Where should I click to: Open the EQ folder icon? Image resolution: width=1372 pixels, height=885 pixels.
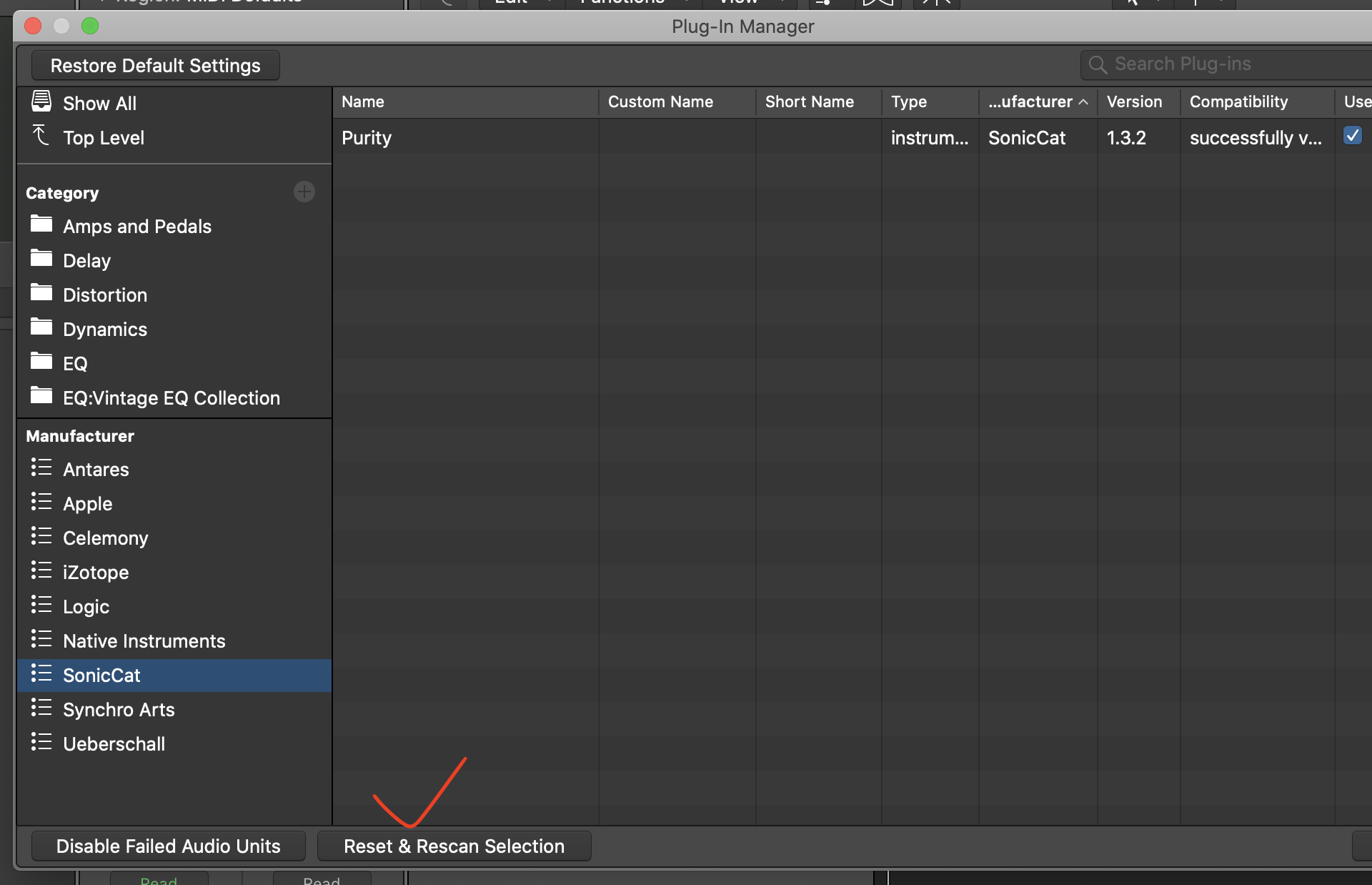[41, 362]
